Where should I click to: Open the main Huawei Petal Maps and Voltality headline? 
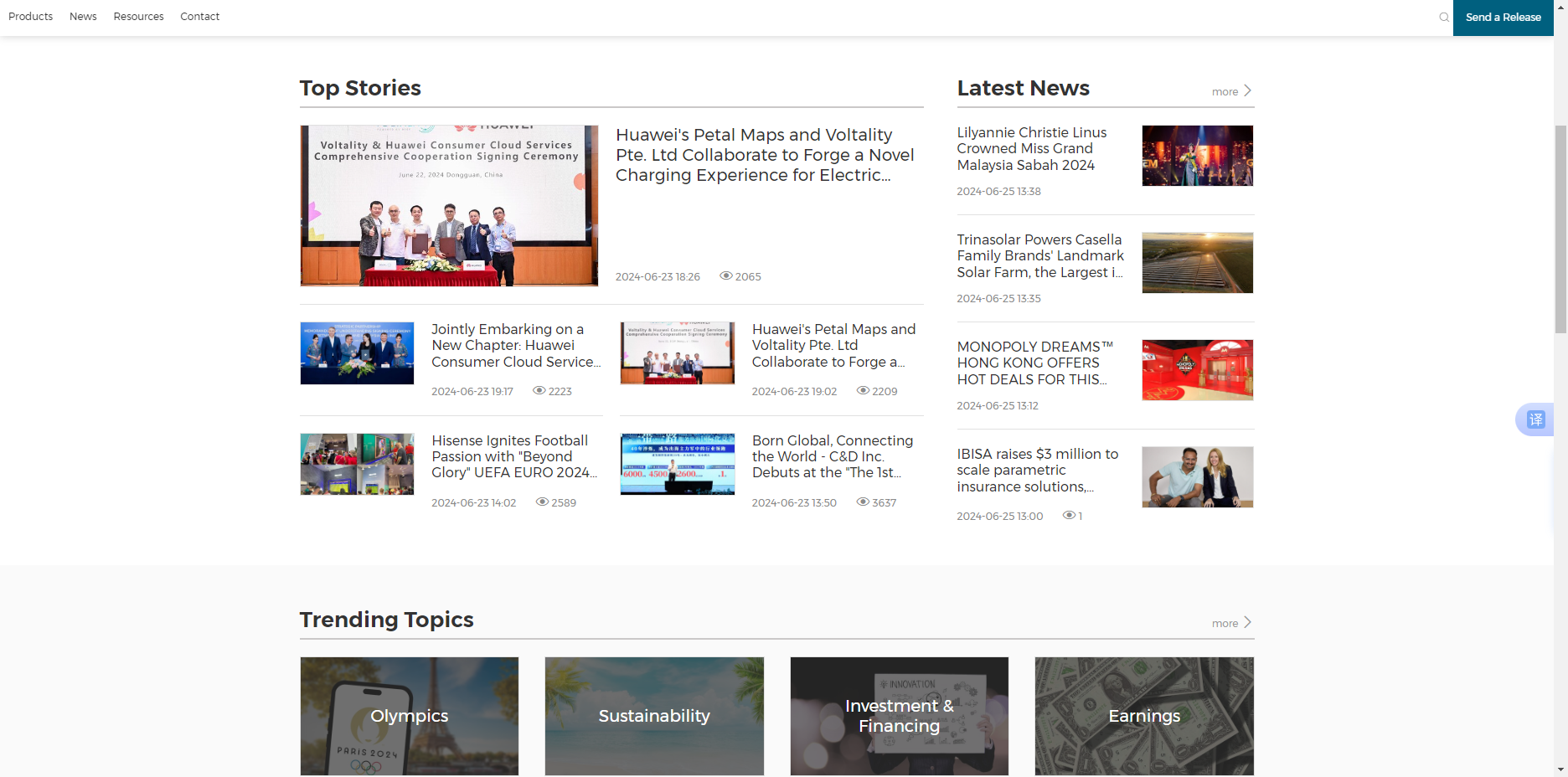pyautogui.click(x=765, y=155)
